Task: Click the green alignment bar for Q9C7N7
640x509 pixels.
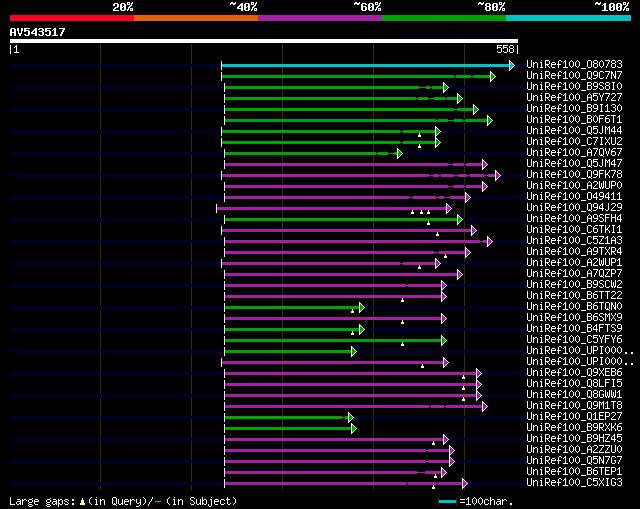Action: 356,76
